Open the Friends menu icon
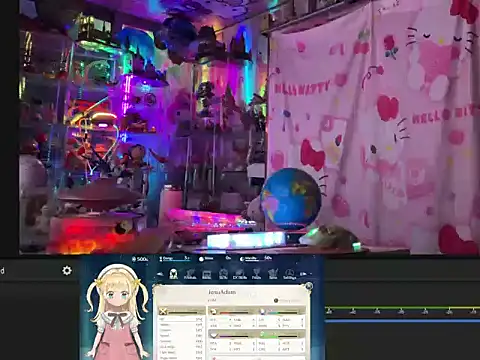Viewport: 480px width, 360px height. [x=190, y=274]
